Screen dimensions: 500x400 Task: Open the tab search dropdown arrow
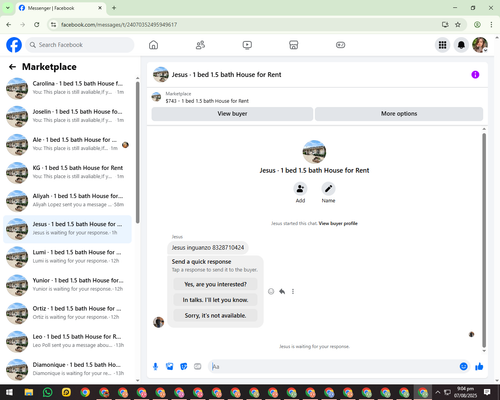(8, 8)
